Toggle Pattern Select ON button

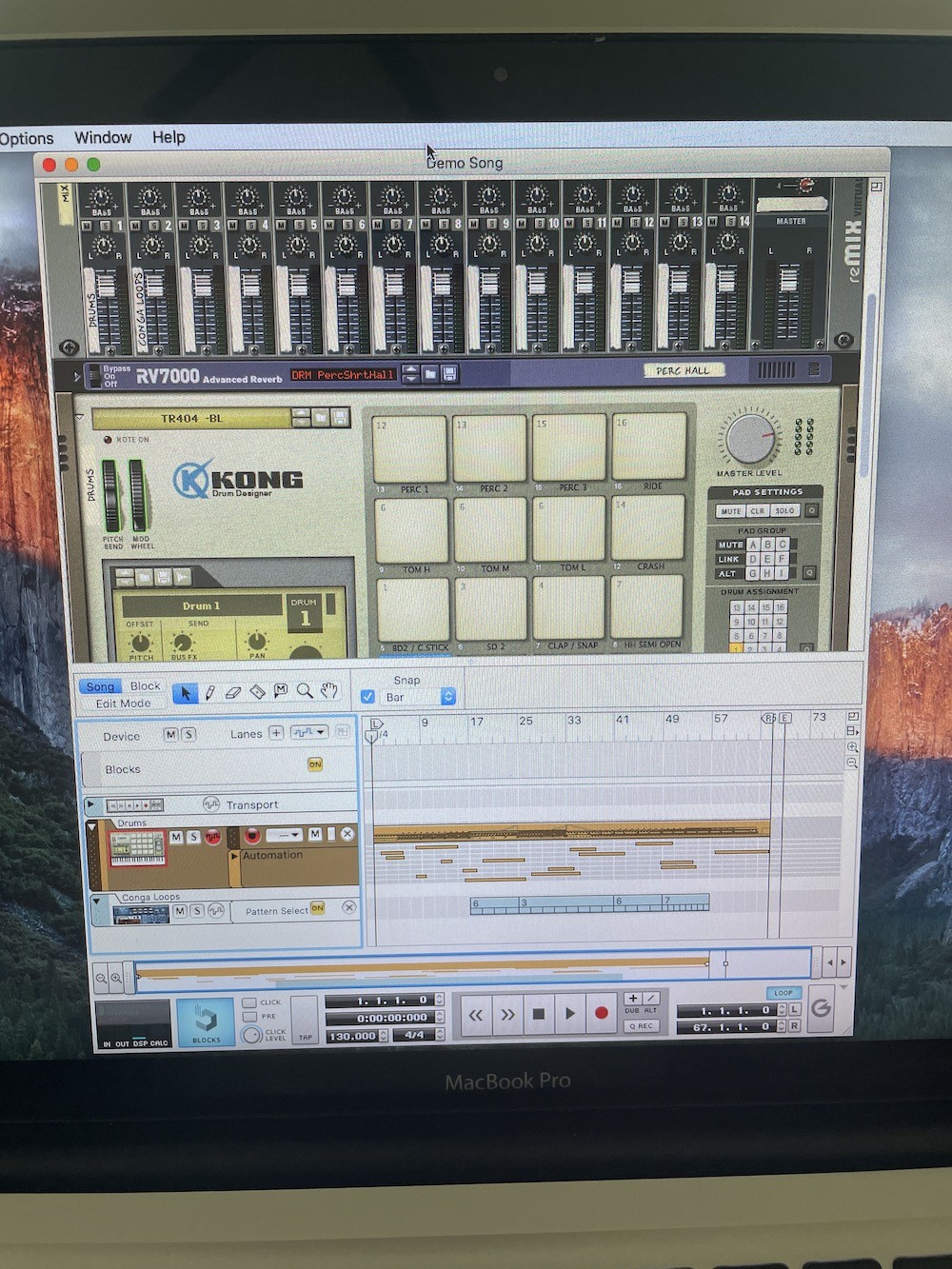[x=318, y=908]
